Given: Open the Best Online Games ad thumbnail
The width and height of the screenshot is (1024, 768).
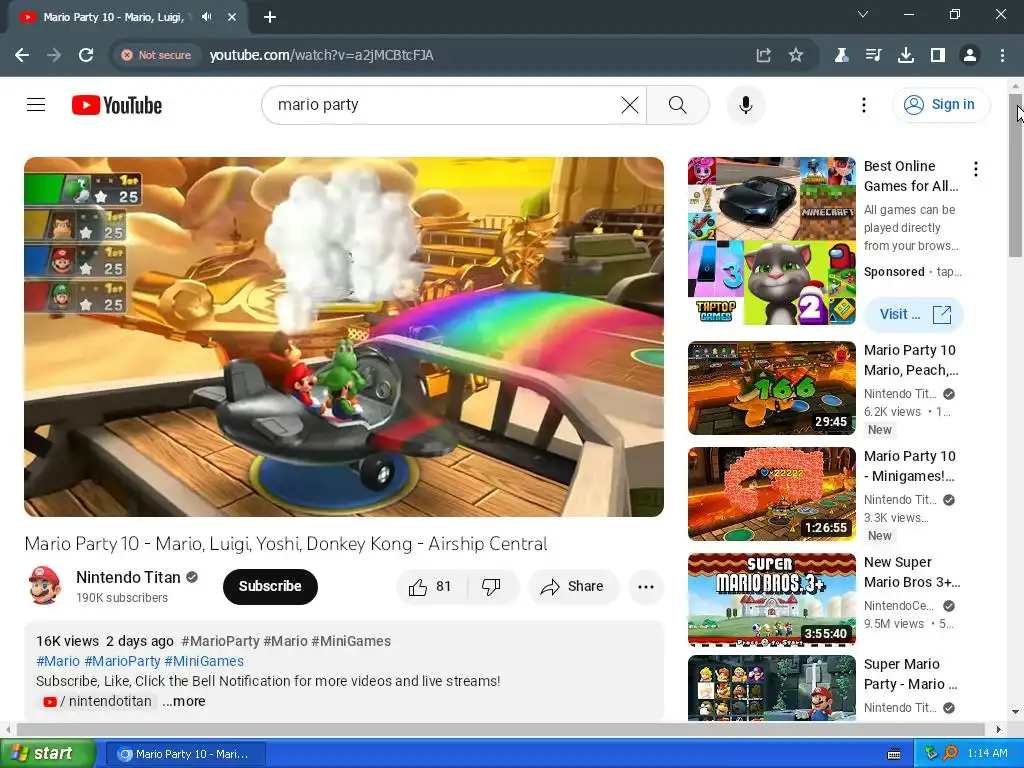Looking at the screenshot, I should pos(772,241).
